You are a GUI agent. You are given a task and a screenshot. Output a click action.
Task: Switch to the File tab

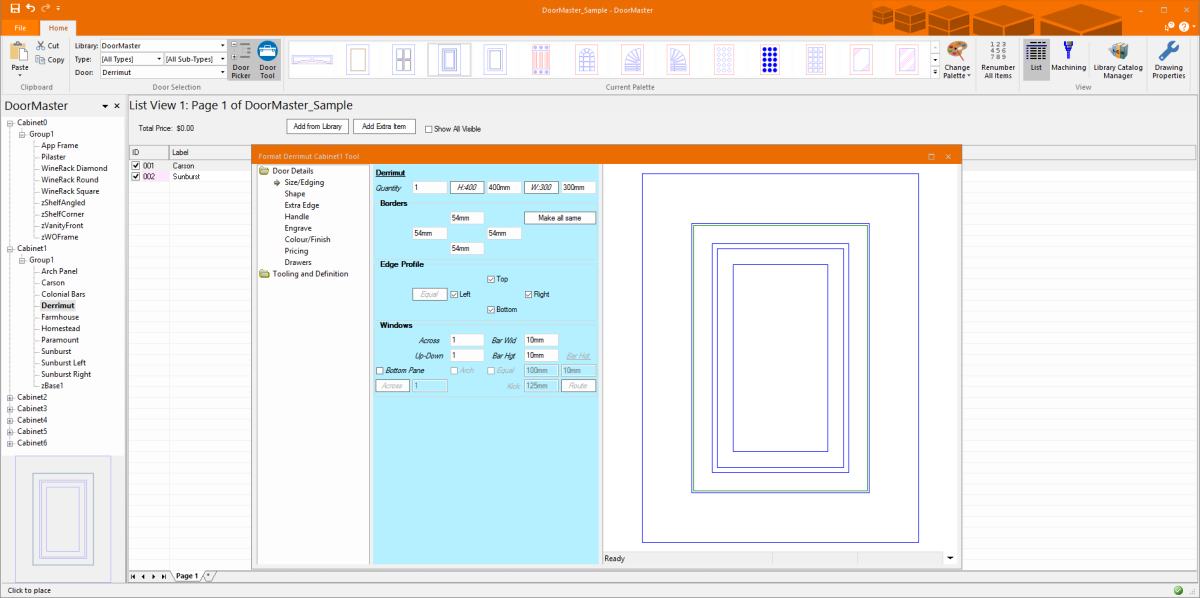(x=19, y=27)
